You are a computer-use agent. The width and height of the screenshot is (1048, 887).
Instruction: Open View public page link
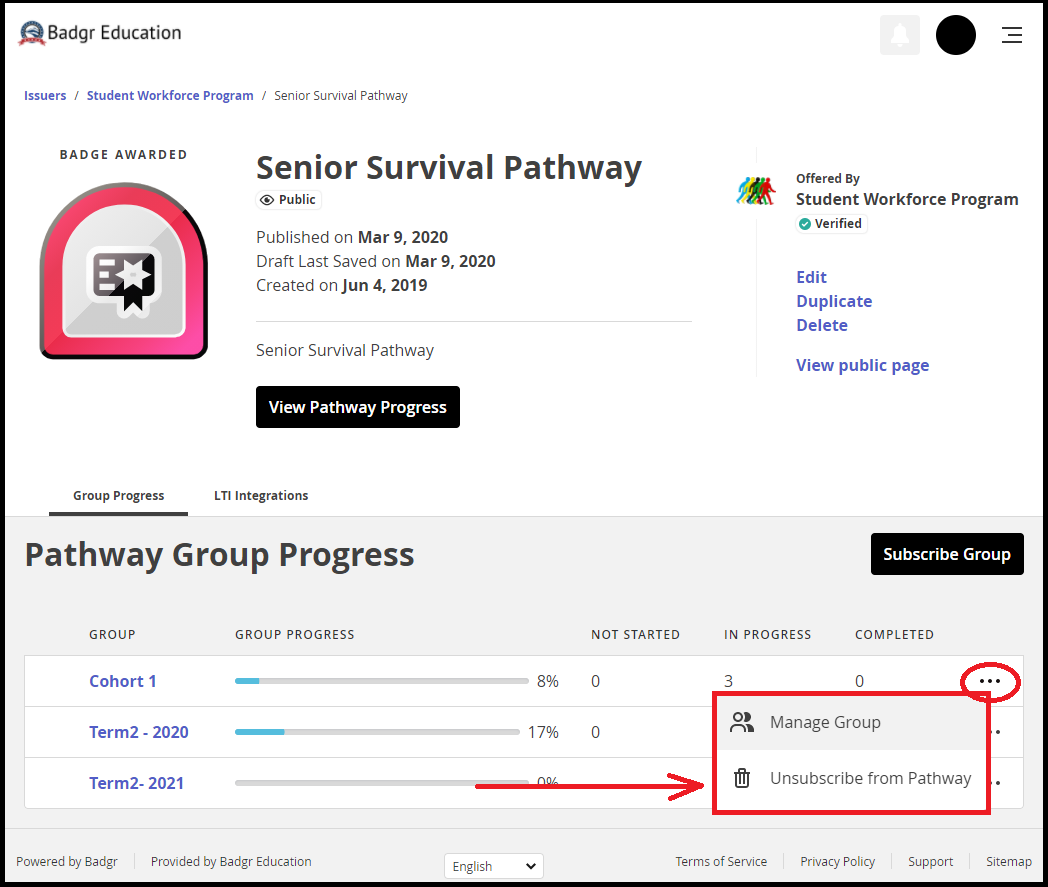click(862, 366)
